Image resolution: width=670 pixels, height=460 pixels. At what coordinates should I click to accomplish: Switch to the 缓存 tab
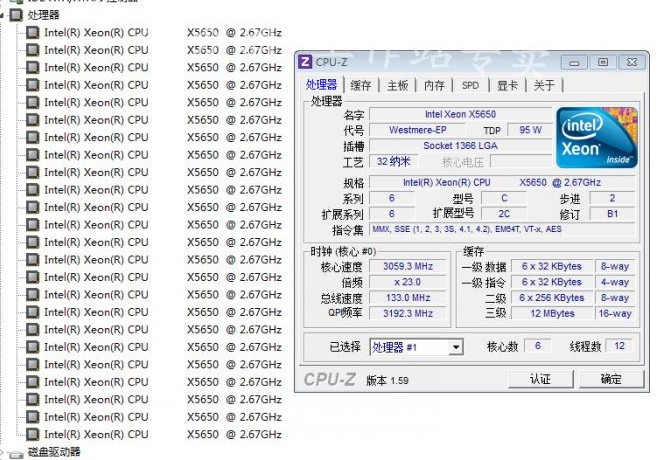pos(361,85)
